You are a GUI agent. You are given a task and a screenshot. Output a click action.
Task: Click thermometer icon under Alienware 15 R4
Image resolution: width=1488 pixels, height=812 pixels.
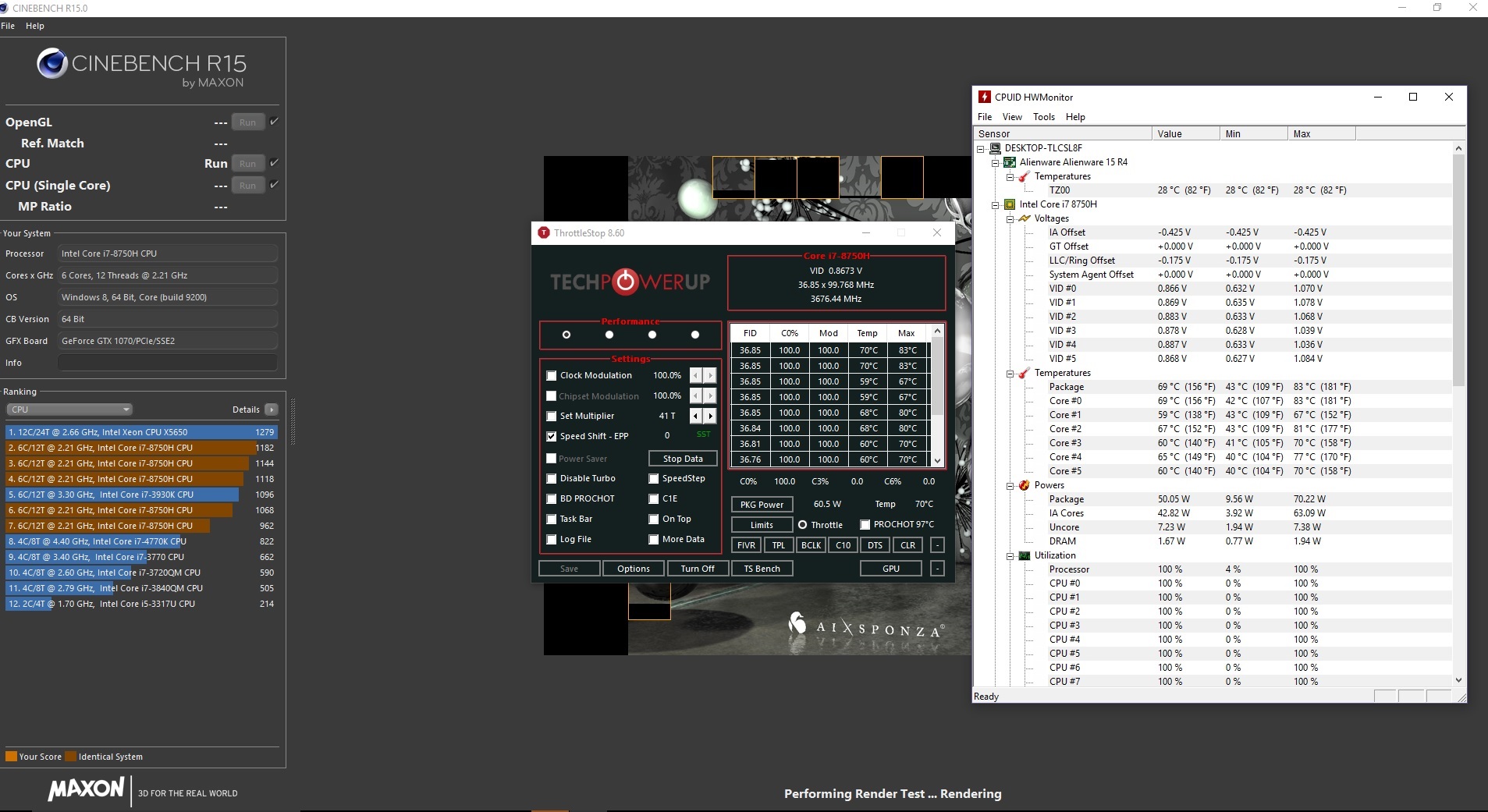pyautogui.click(x=1025, y=176)
